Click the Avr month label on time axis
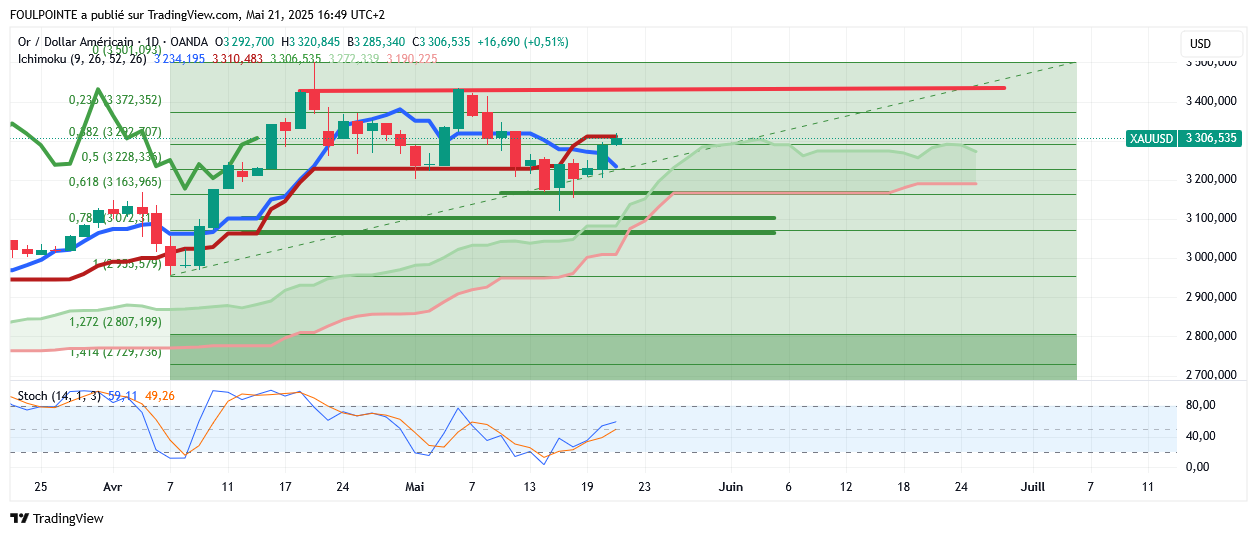Screen dimensions: 1257x536 click(x=113, y=487)
